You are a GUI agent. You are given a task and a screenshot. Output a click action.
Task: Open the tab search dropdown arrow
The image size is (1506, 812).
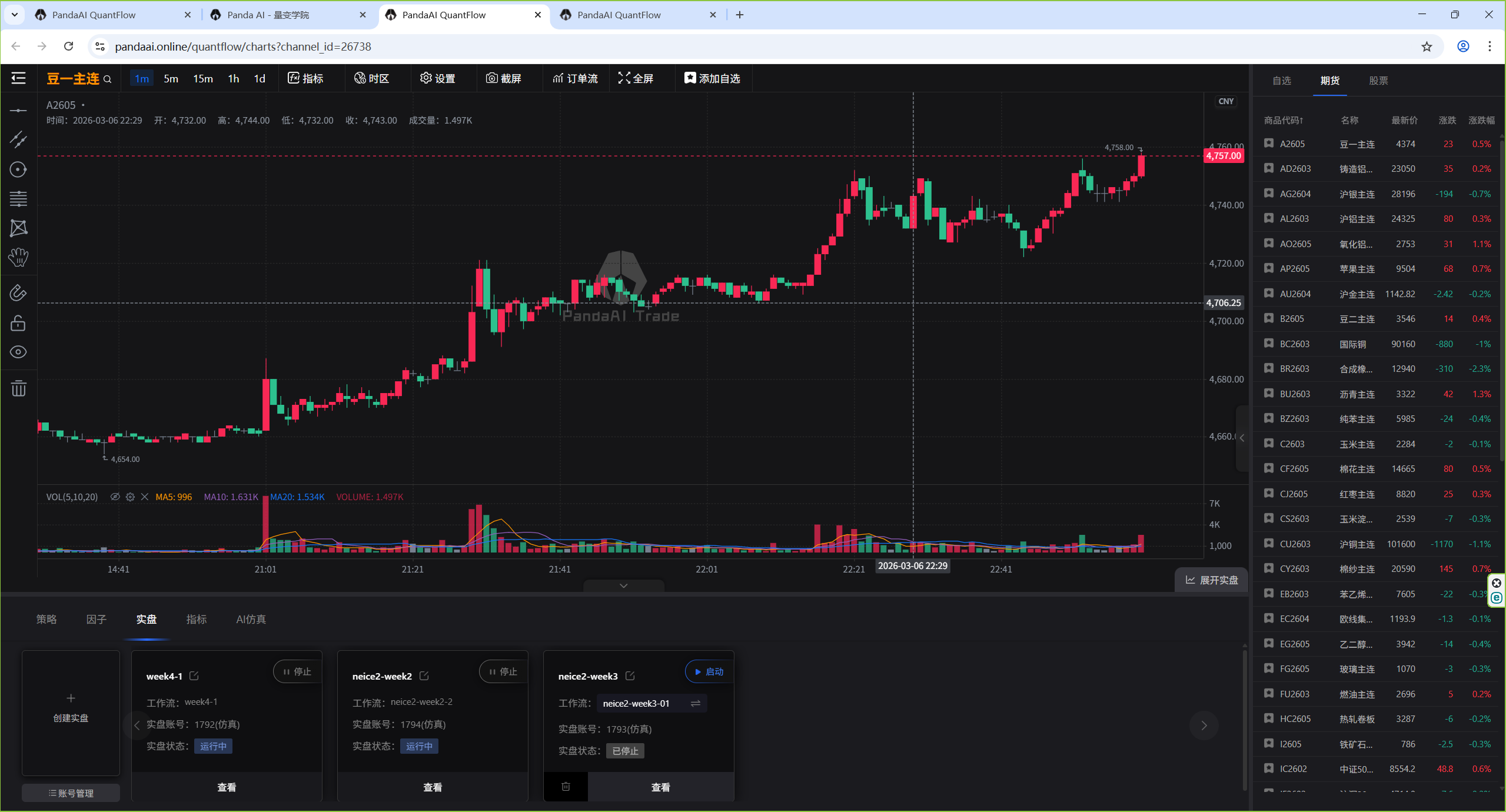tap(15, 15)
